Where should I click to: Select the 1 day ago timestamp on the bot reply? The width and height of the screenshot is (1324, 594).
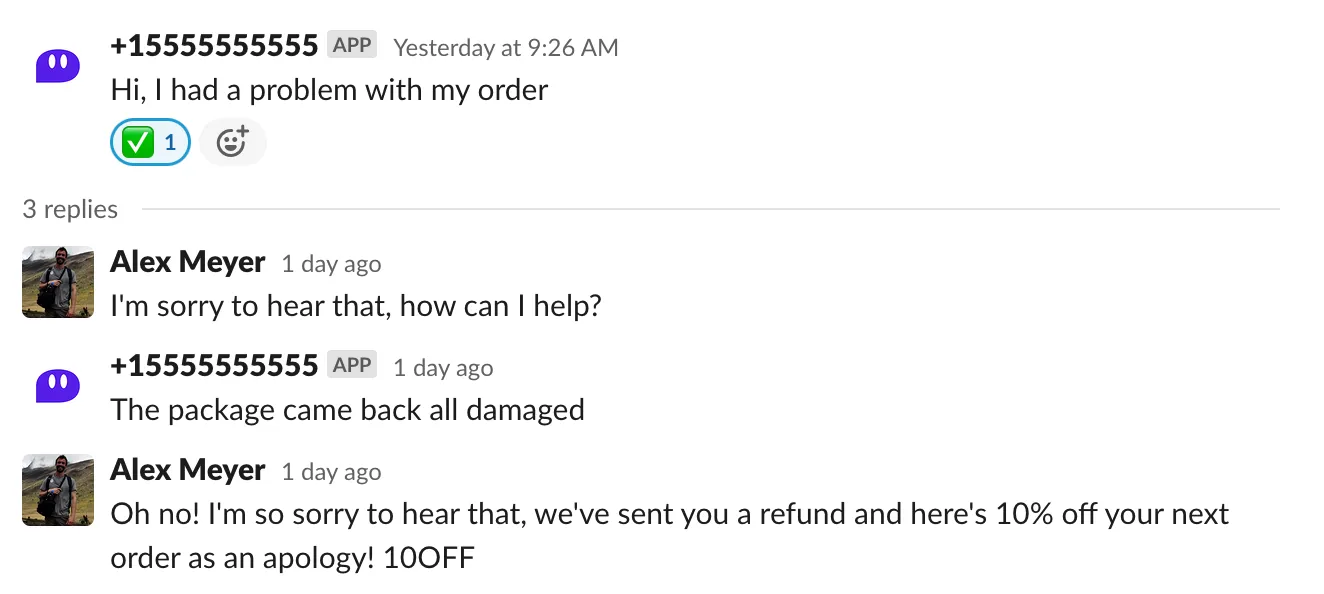[442, 367]
